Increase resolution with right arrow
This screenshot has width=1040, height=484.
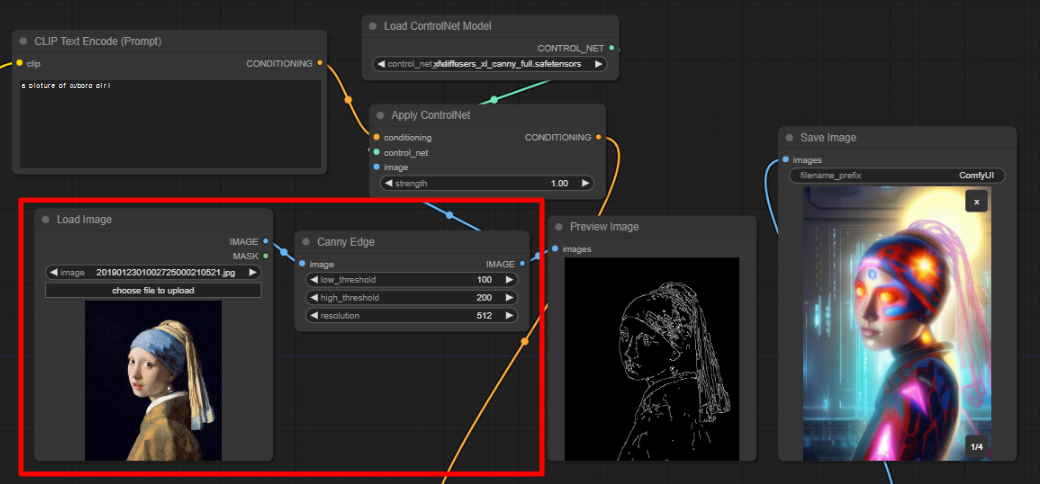[x=509, y=316]
